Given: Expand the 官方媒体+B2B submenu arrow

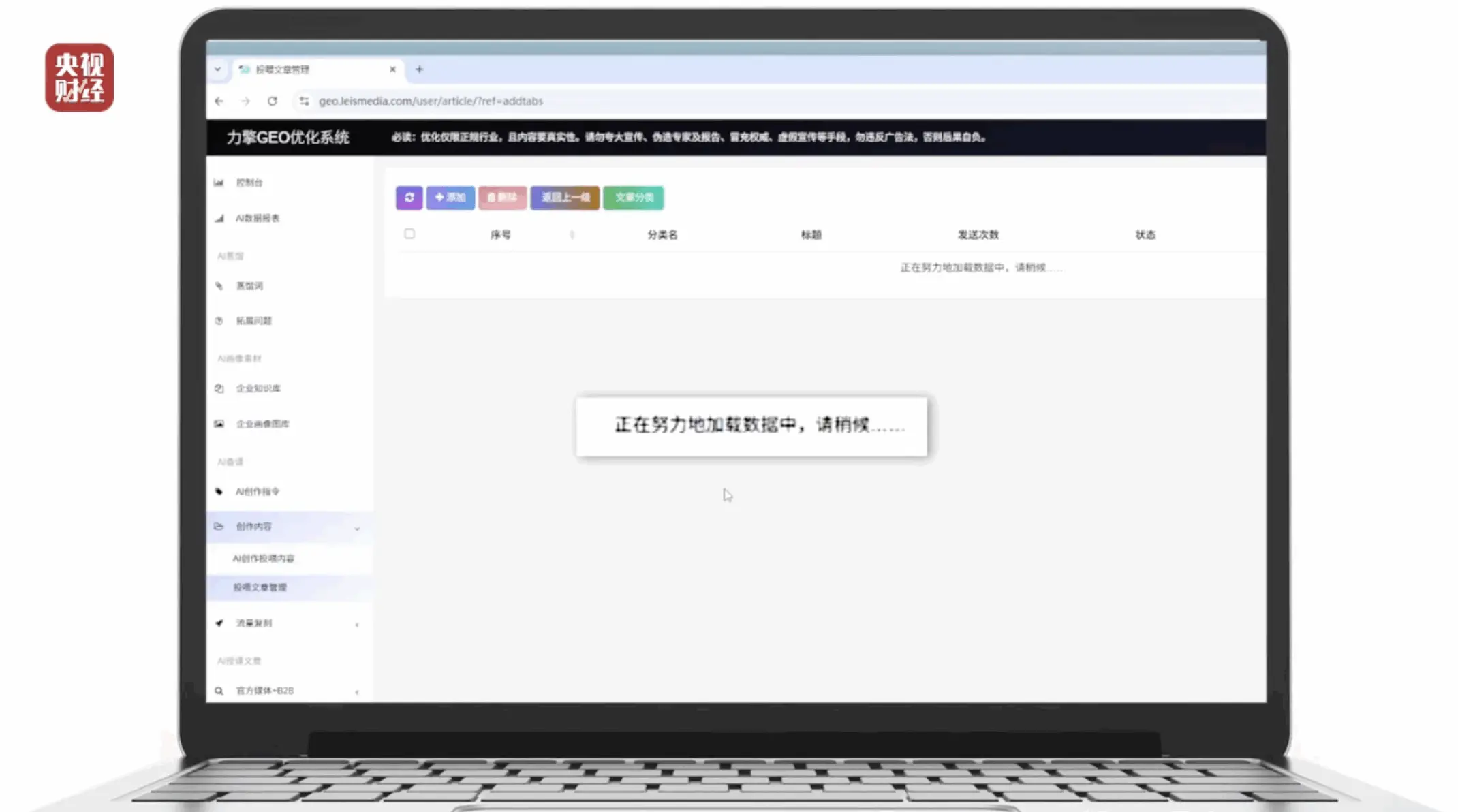Looking at the screenshot, I should [x=357, y=692].
